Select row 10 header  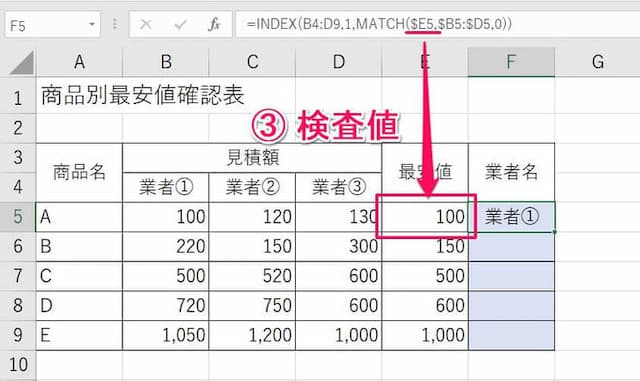(x=18, y=364)
